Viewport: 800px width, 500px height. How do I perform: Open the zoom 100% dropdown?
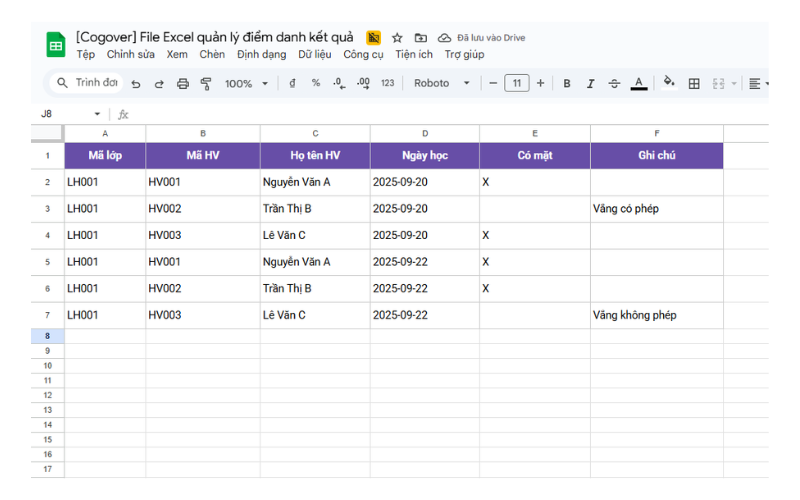pos(246,84)
